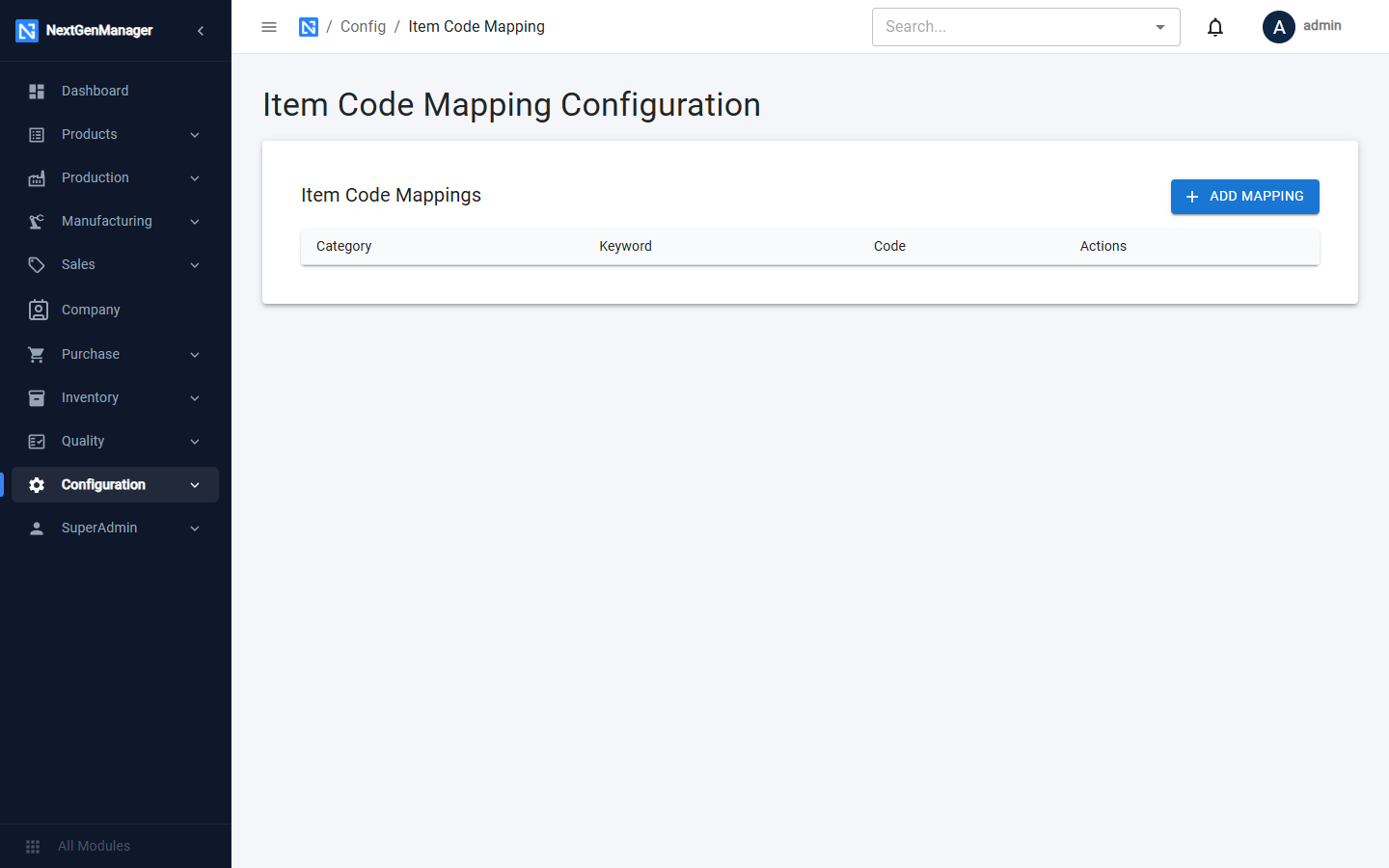Image resolution: width=1389 pixels, height=868 pixels.
Task: Collapse the sidebar with the left chevron
Action: point(201,31)
